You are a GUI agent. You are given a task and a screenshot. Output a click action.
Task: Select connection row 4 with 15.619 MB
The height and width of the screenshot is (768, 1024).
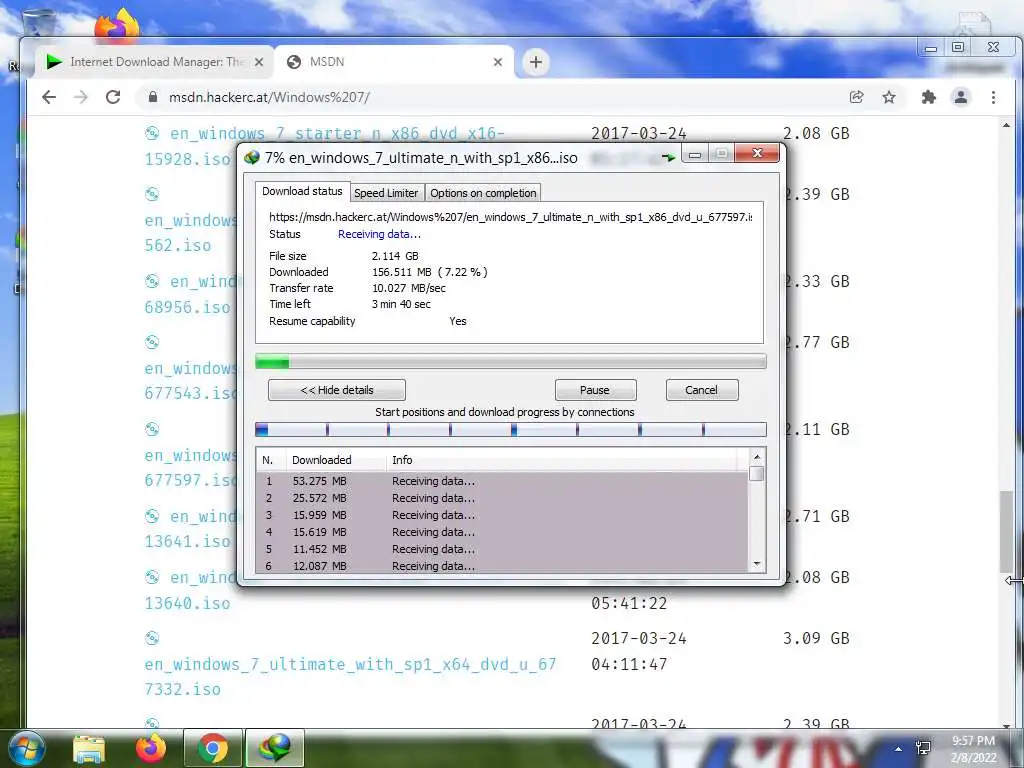(x=502, y=532)
